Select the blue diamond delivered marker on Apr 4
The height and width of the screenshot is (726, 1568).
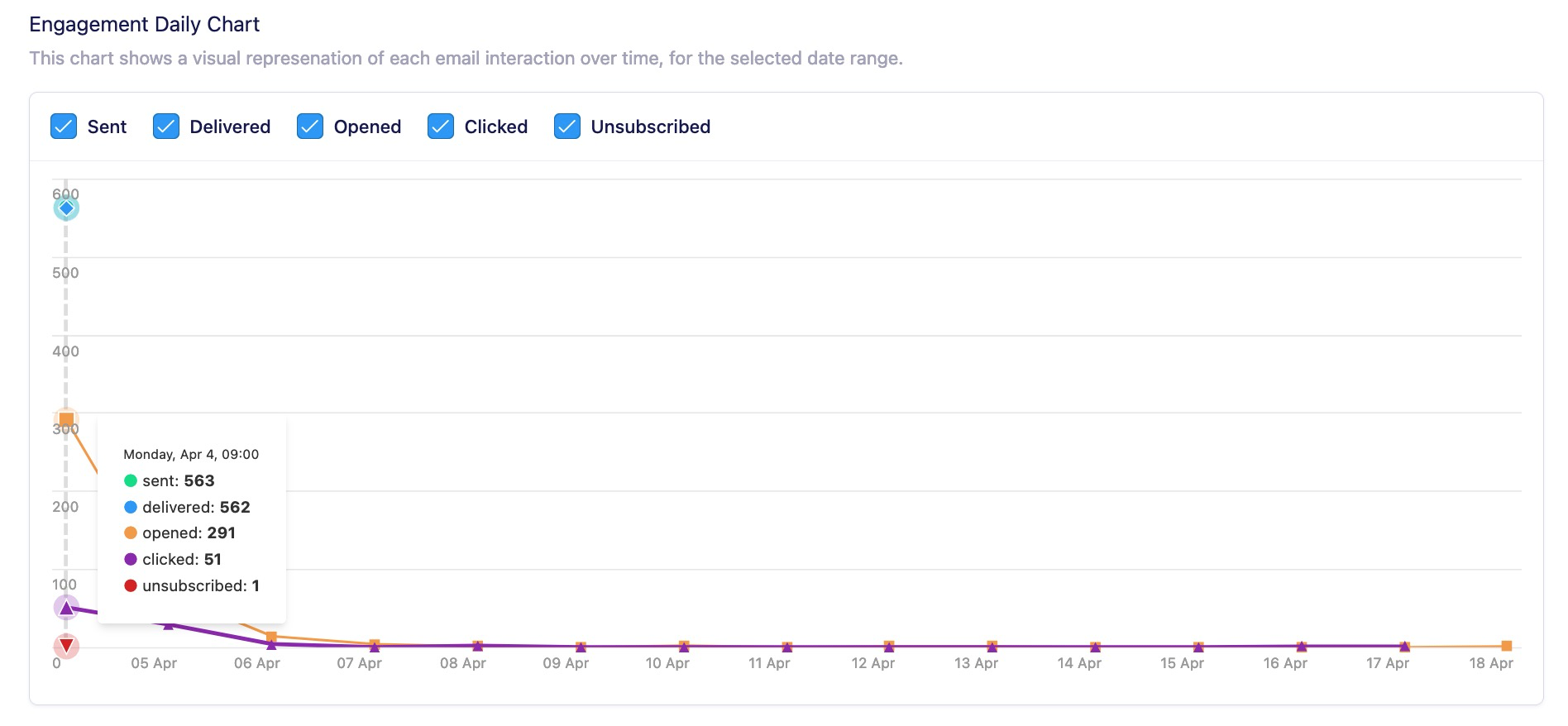(x=66, y=208)
